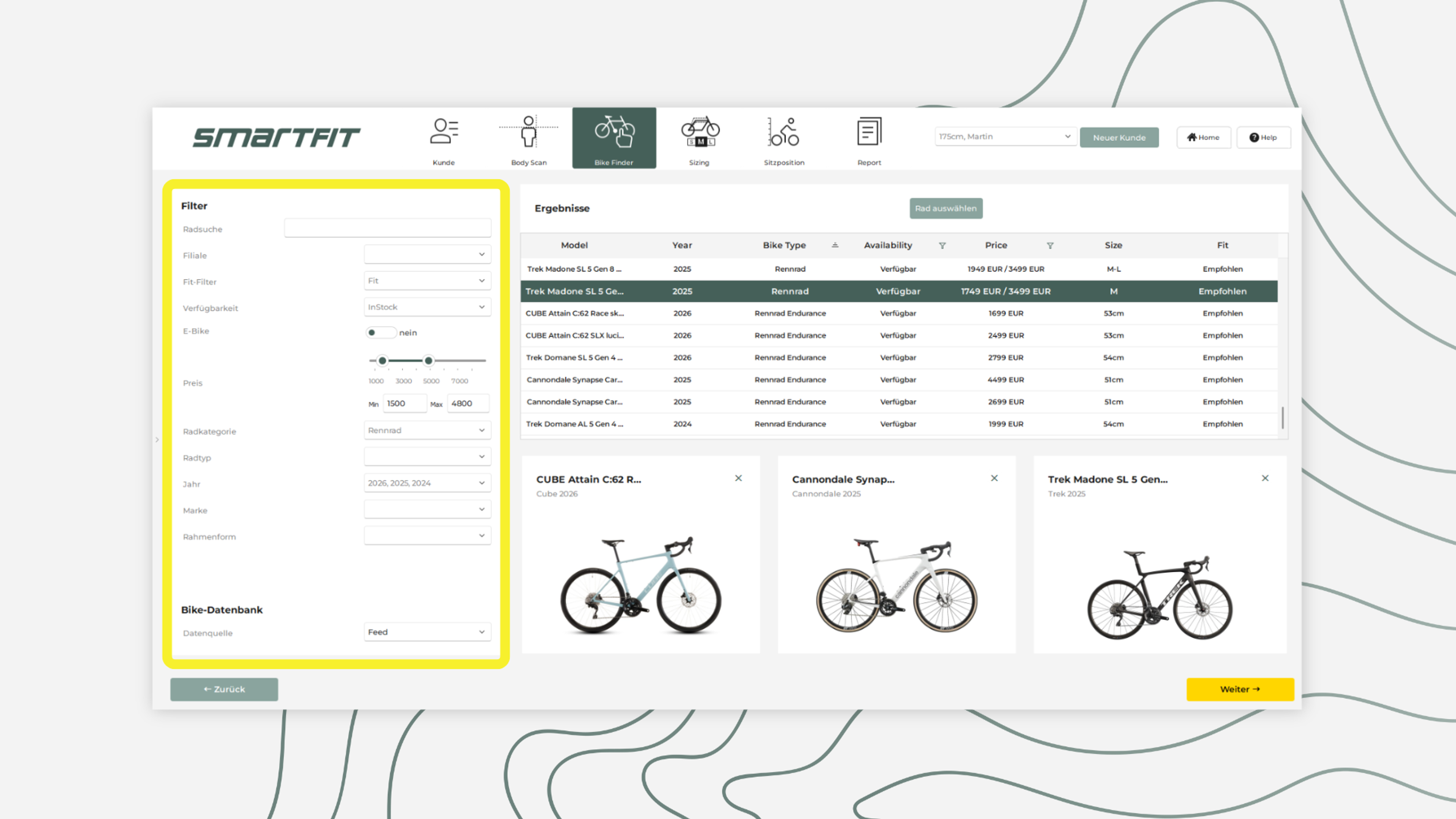Open the customer selector 175cm, Martin

tap(1004, 137)
